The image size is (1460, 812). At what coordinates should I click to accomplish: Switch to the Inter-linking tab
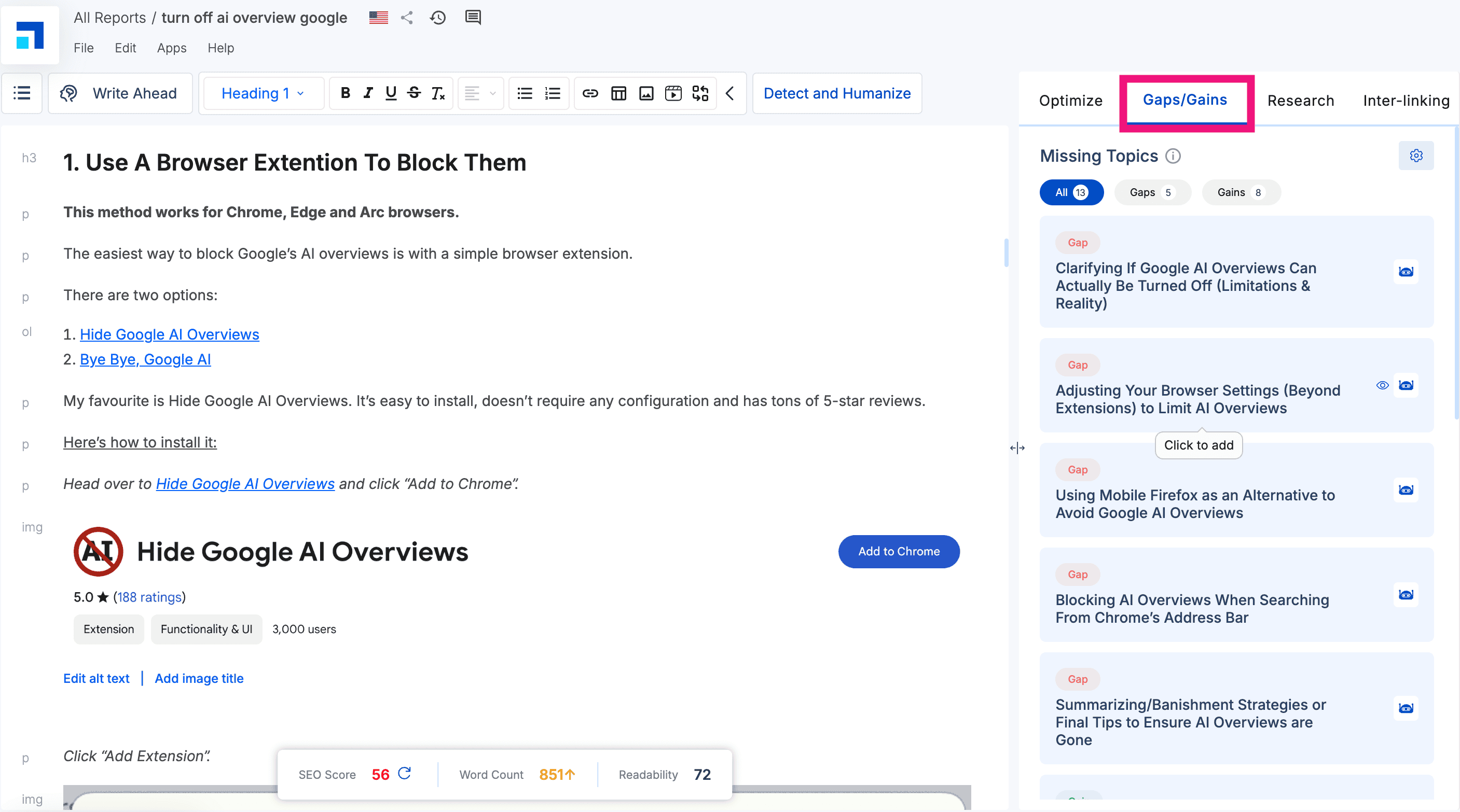1406,101
